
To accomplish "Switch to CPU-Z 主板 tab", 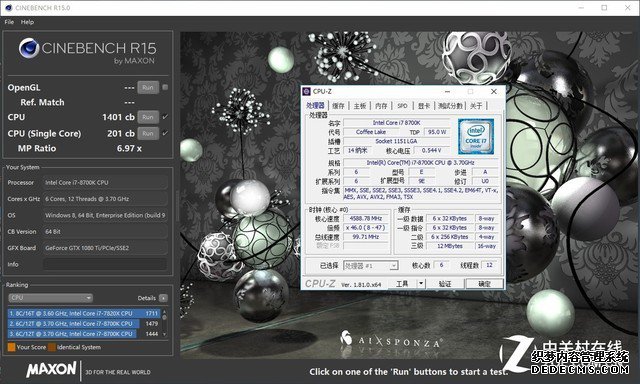I will [360, 106].
